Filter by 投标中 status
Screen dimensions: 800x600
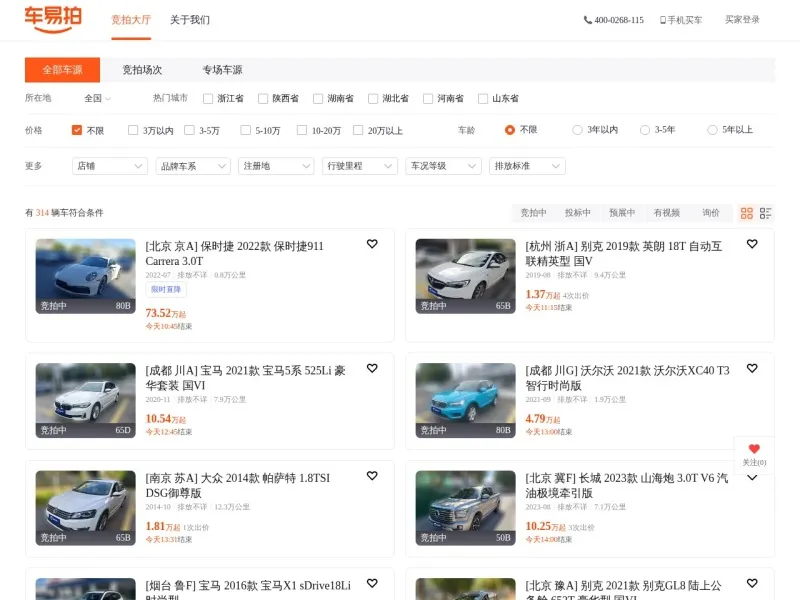[578, 213]
